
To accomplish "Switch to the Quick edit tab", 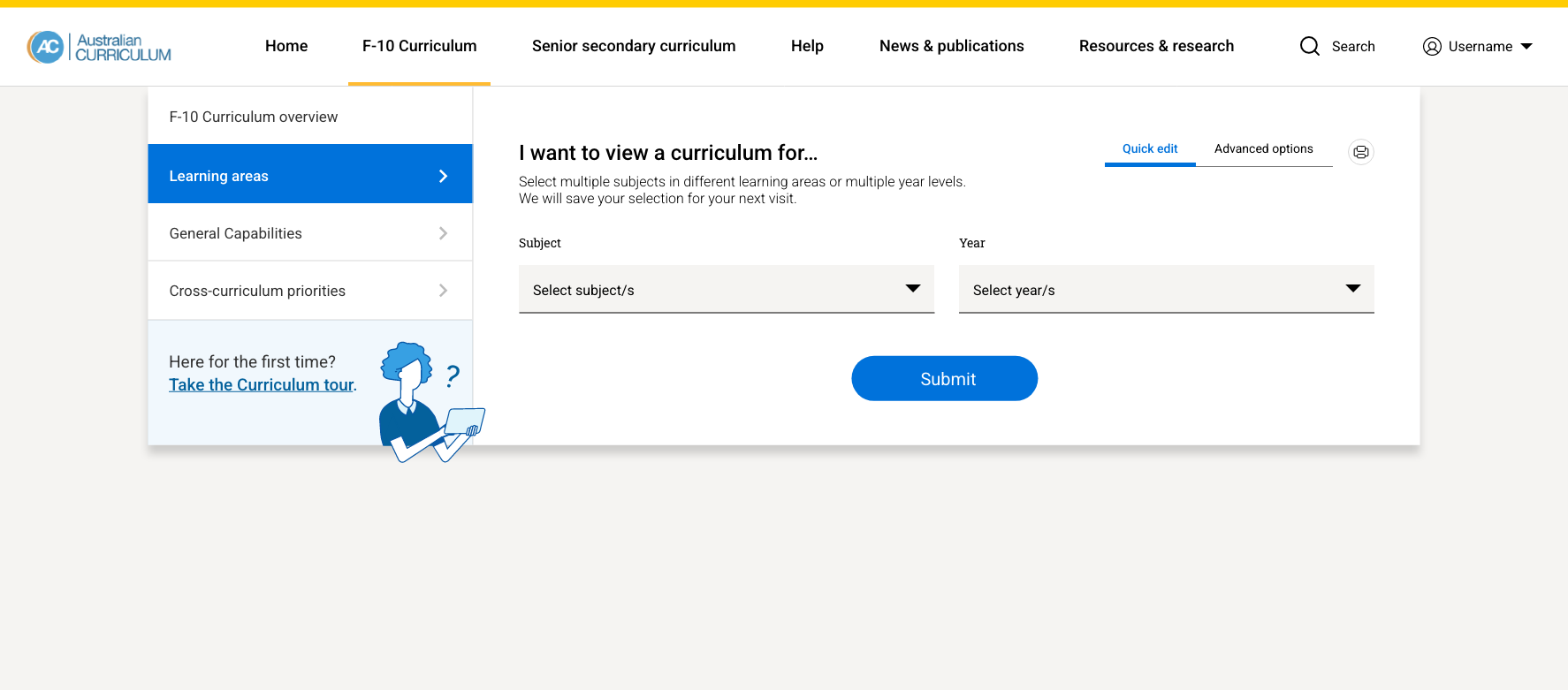I will [x=1149, y=149].
